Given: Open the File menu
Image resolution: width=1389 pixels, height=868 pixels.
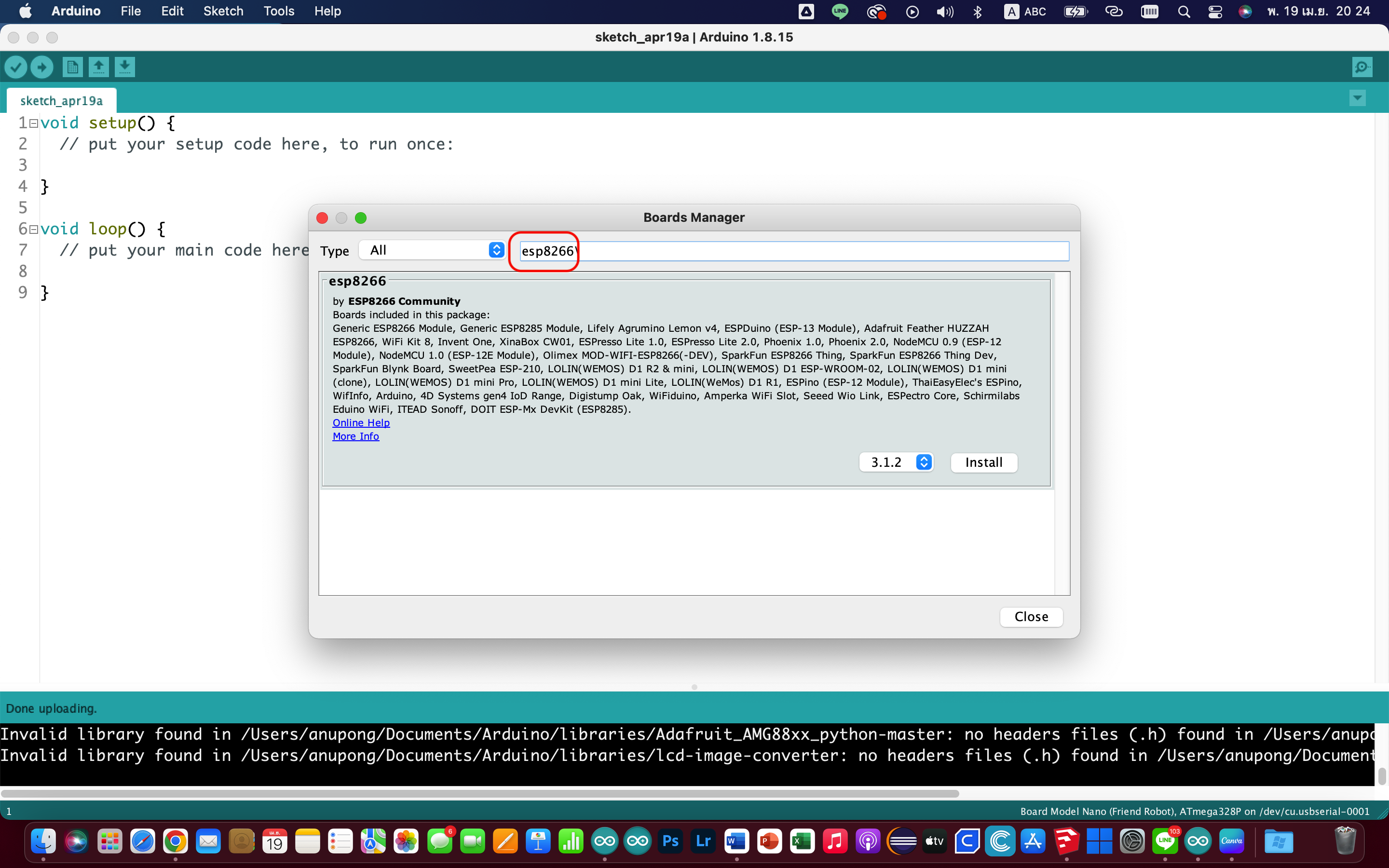Looking at the screenshot, I should coord(131,11).
